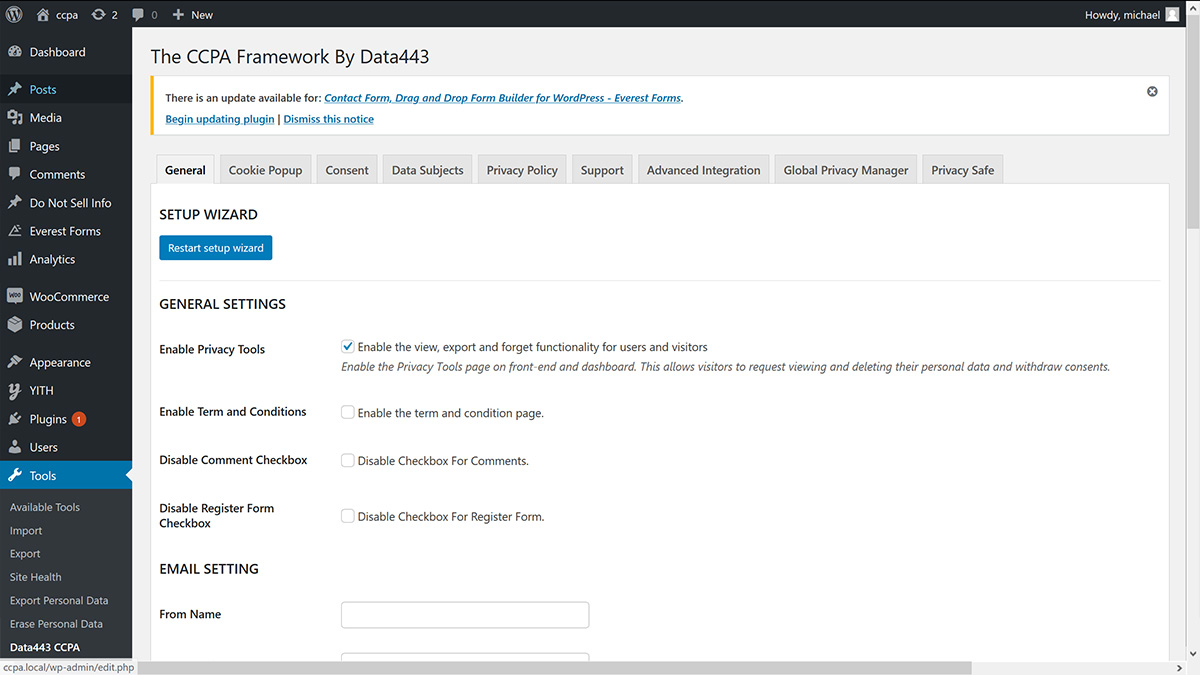This screenshot has height=675, width=1200.
Task: Click Howdy, michael account menu
Action: pos(1132,15)
